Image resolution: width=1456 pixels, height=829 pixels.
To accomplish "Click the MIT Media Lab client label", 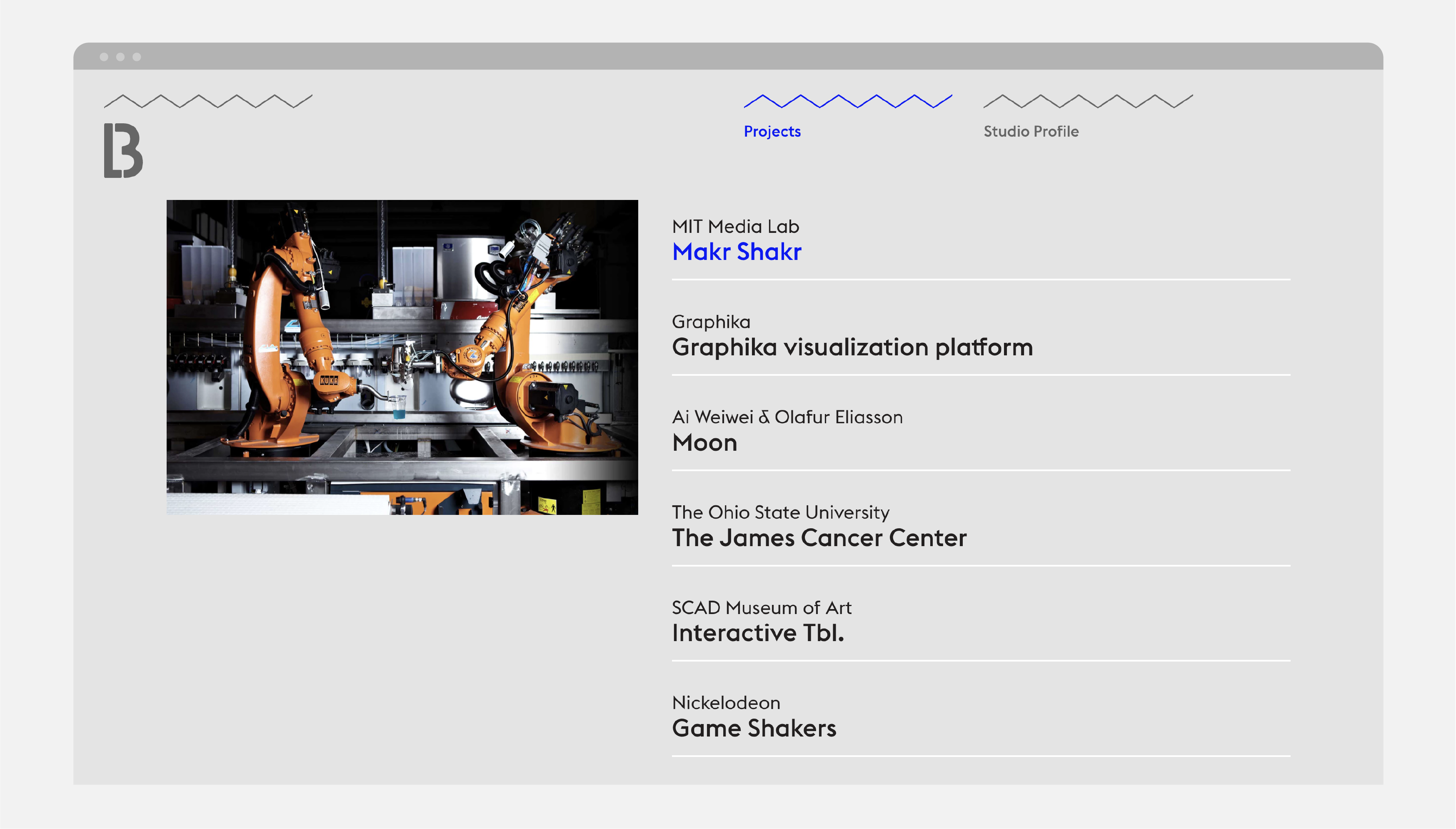I will 735,227.
